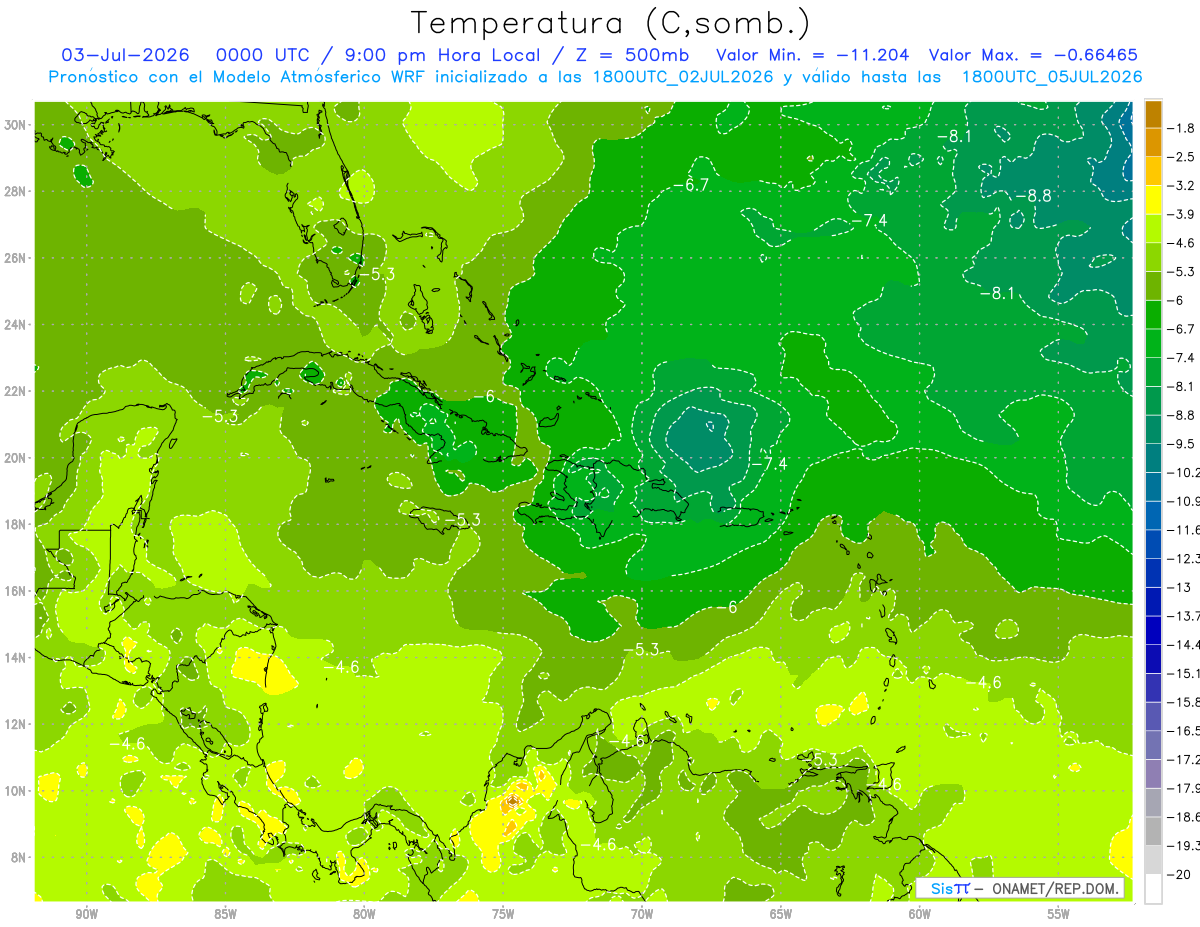Click the coldest teal core north of Hispaniola

[x=706, y=437]
